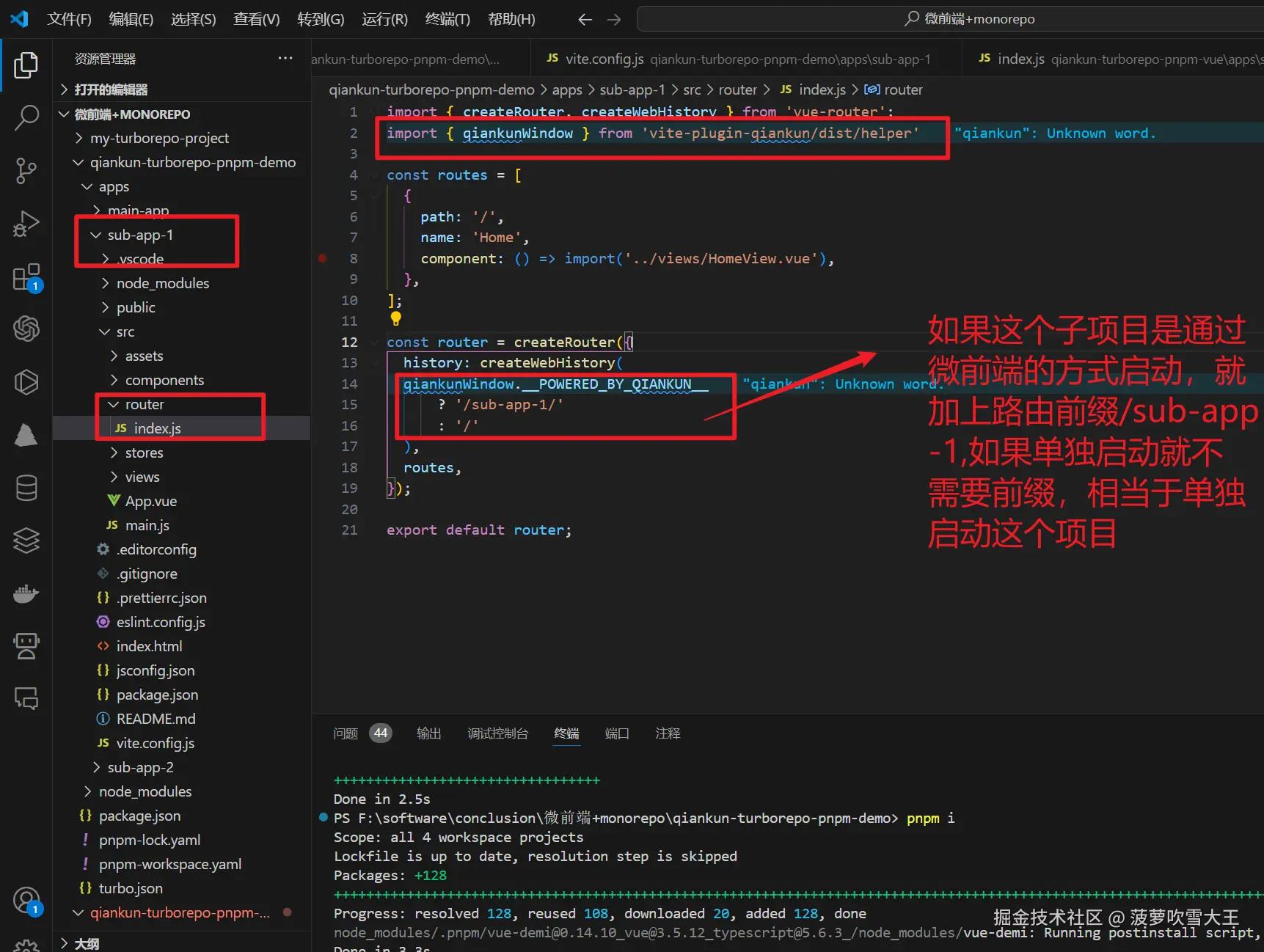Open the 查看(V) menu
The height and width of the screenshot is (952, 1264).
pyautogui.click(x=256, y=19)
